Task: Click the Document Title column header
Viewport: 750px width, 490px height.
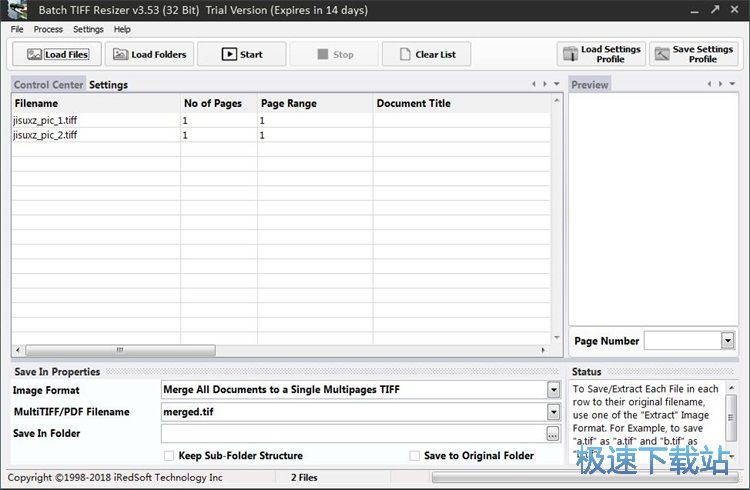Action: point(413,103)
